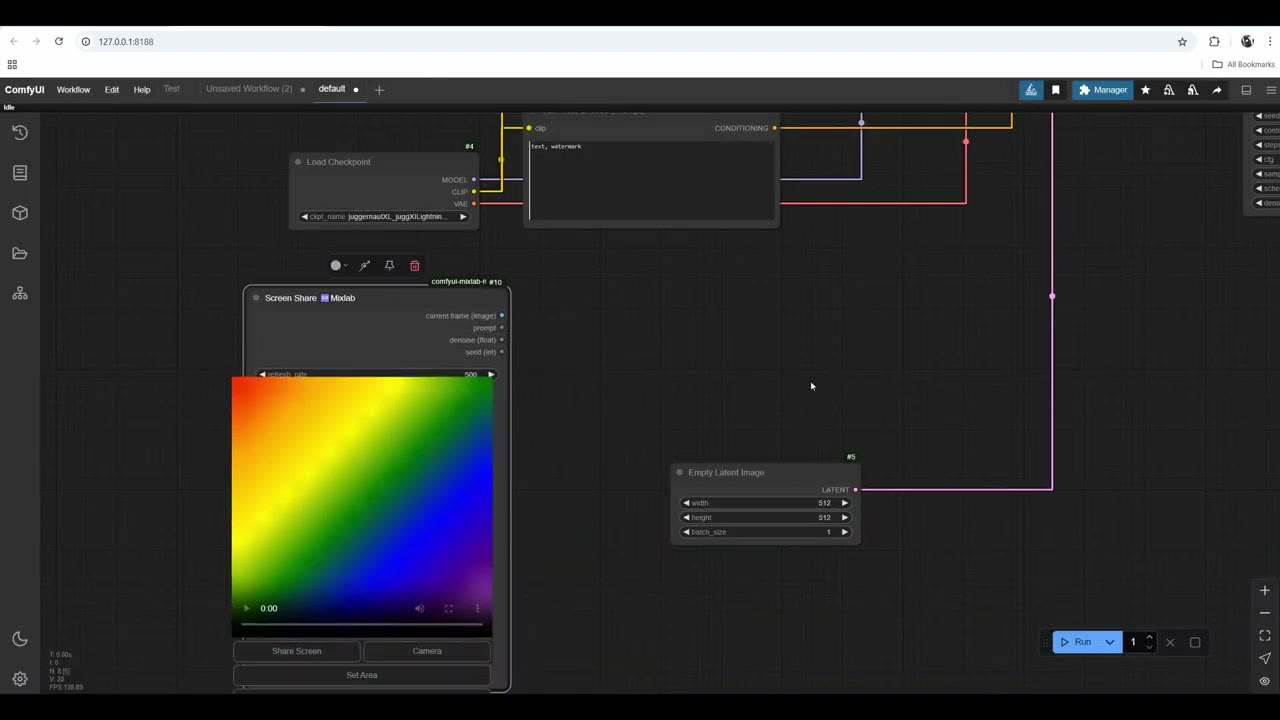Open ckpt_name juggernautXL checkpoint combo

pos(383,217)
